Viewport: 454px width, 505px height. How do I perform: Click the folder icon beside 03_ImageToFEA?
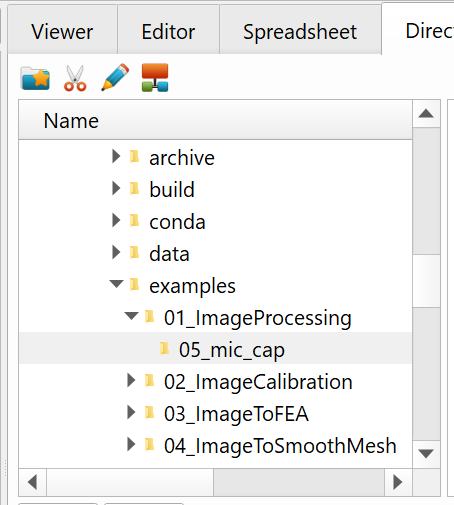(150, 412)
